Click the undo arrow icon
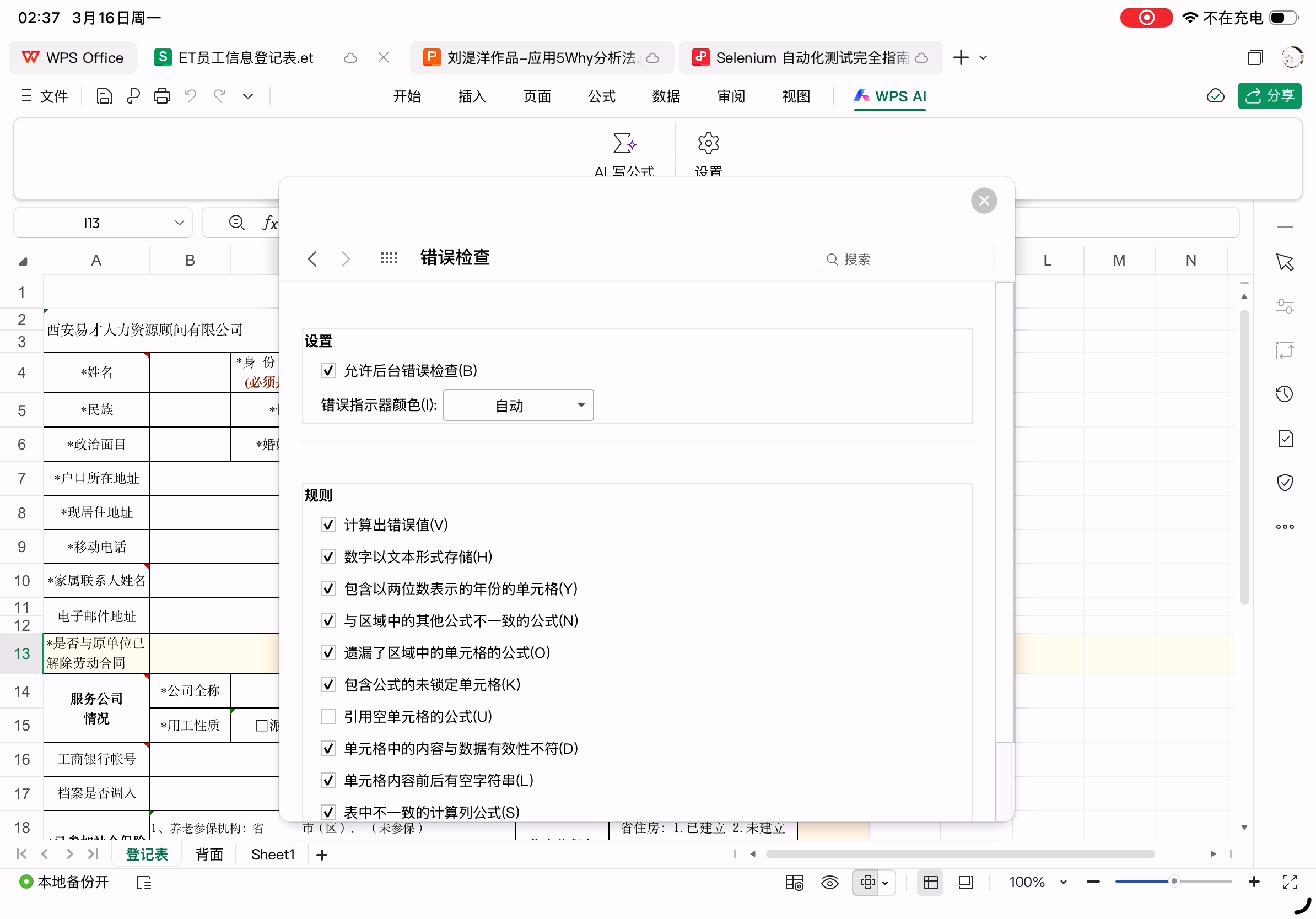Image resolution: width=1316 pixels, height=919 pixels. [190, 96]
